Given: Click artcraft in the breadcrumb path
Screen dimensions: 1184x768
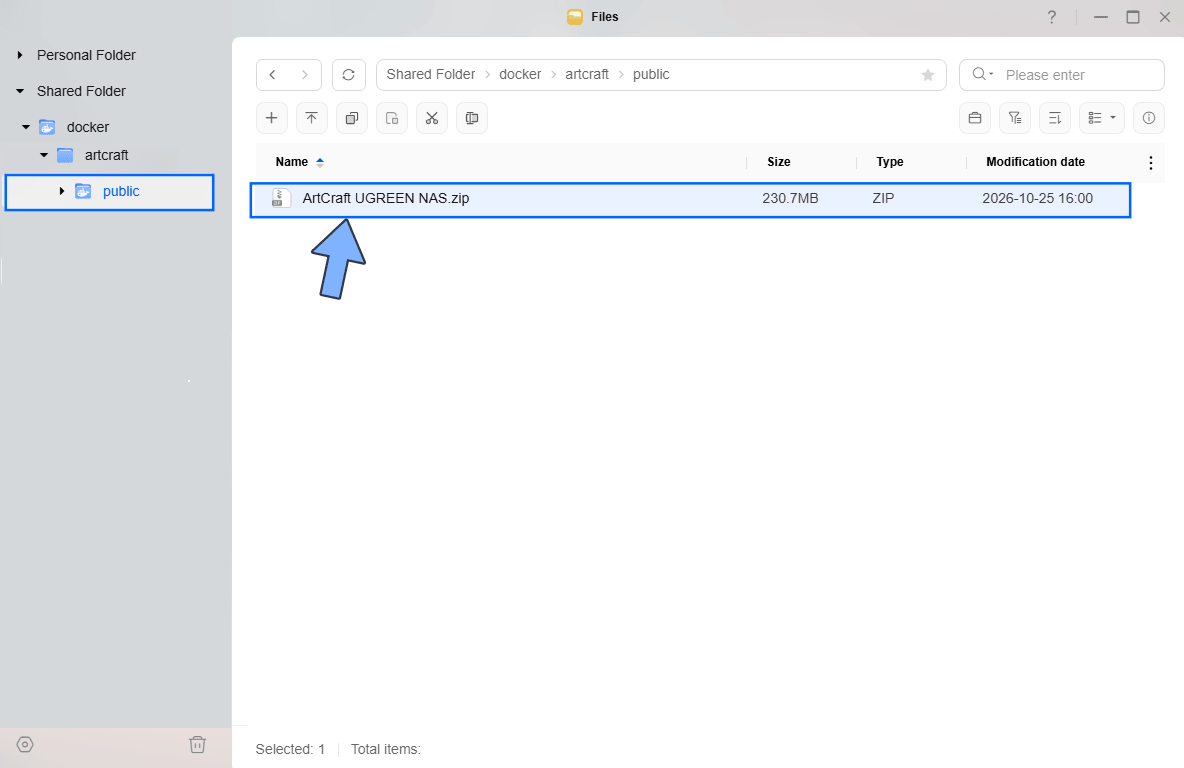Looking at the screenshot, I should pos(587,74).
